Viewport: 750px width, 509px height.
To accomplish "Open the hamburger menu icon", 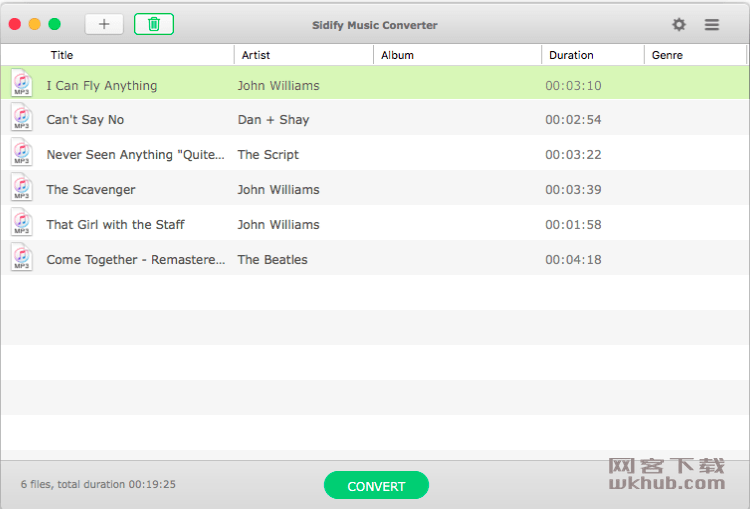I will 712,24.
